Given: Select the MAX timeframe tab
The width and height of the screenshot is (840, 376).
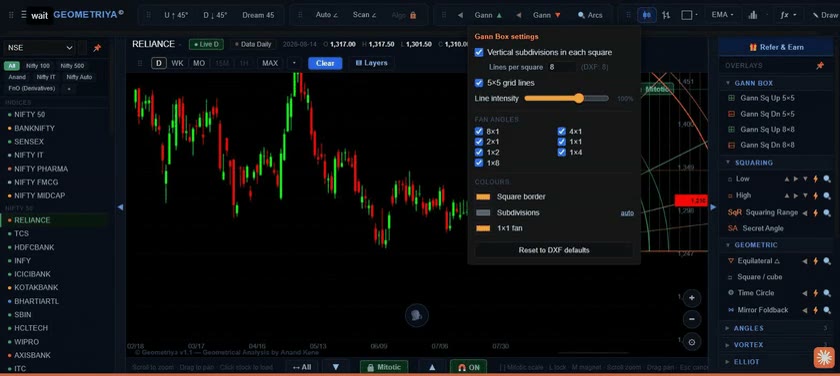Looking at the screenshot, I should pos(270,63).
